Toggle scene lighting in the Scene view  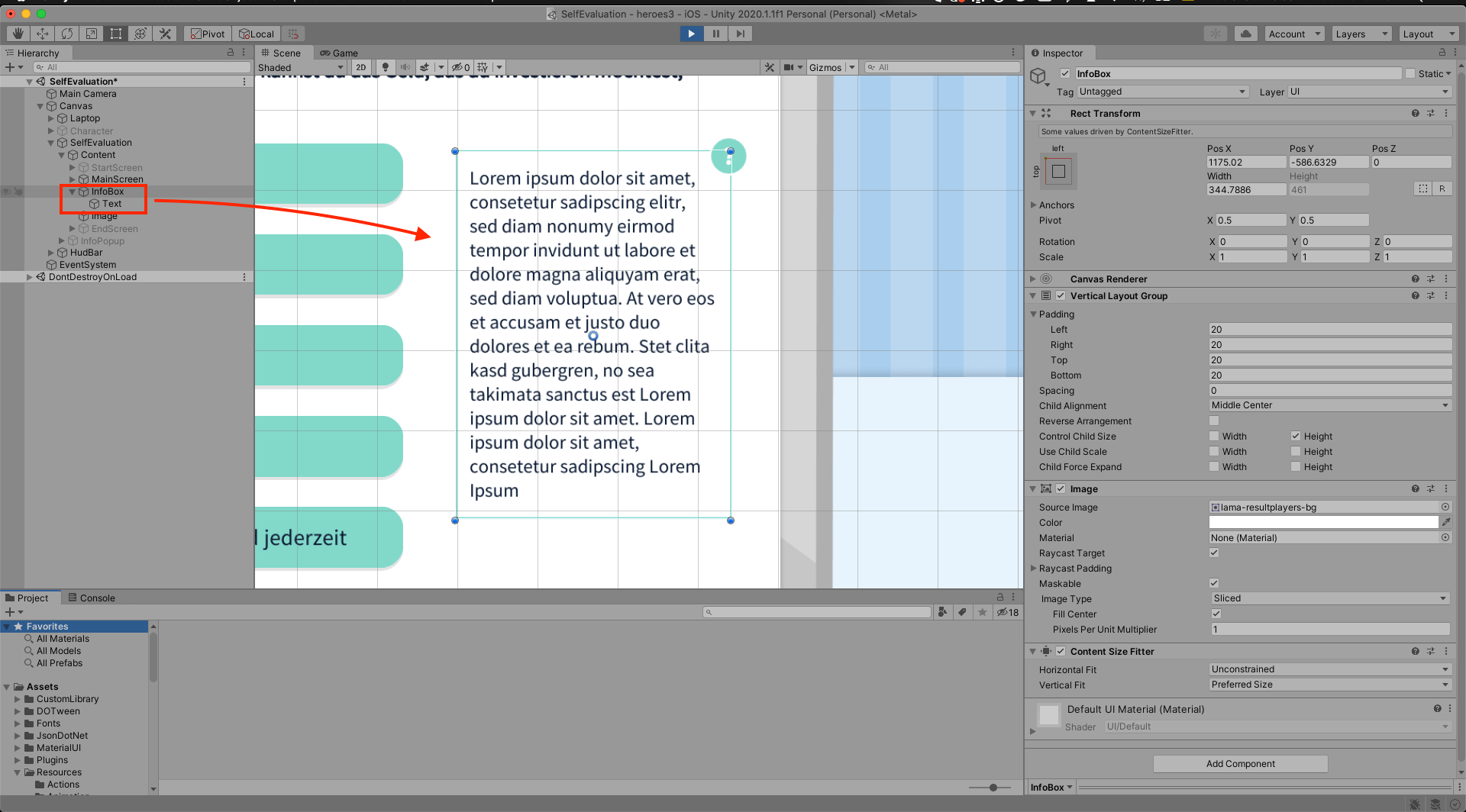[386, 67]
